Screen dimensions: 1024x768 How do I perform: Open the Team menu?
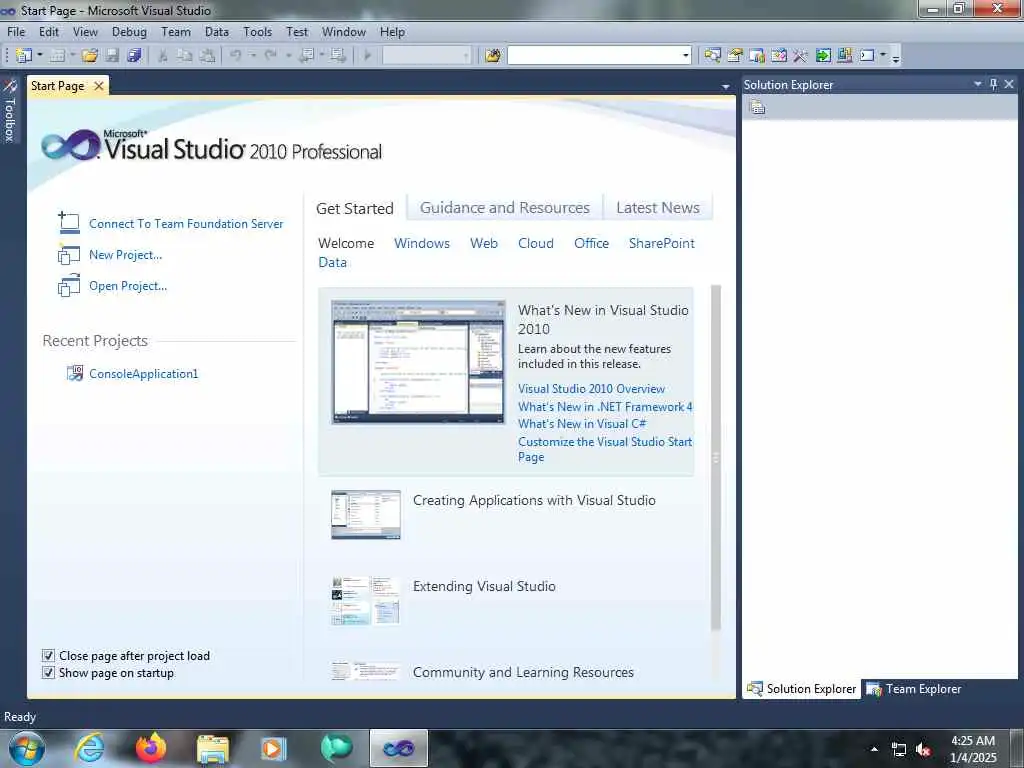click(x=176, y=31)
